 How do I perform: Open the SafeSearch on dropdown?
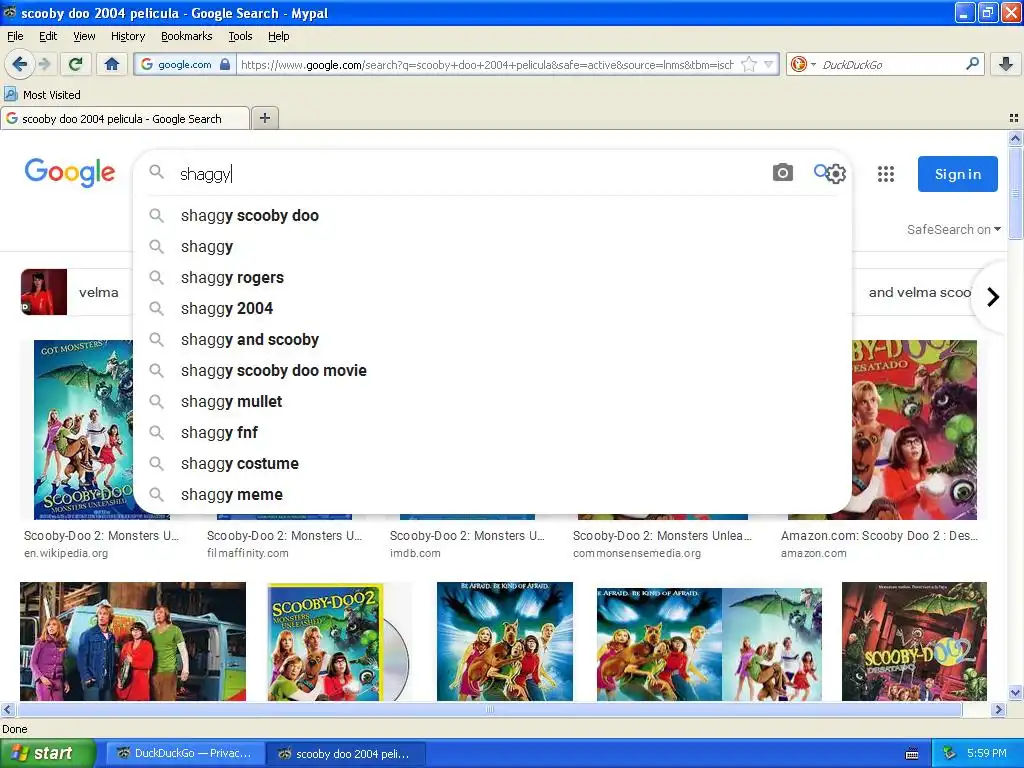953,229
